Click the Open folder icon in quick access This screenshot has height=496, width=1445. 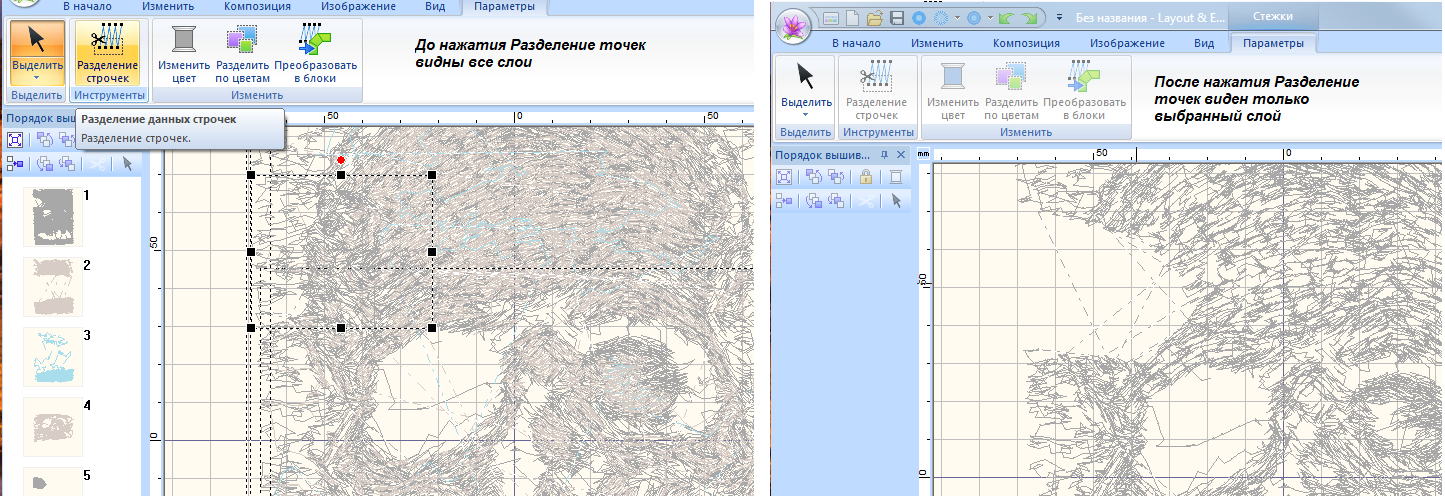pos(875,18)
